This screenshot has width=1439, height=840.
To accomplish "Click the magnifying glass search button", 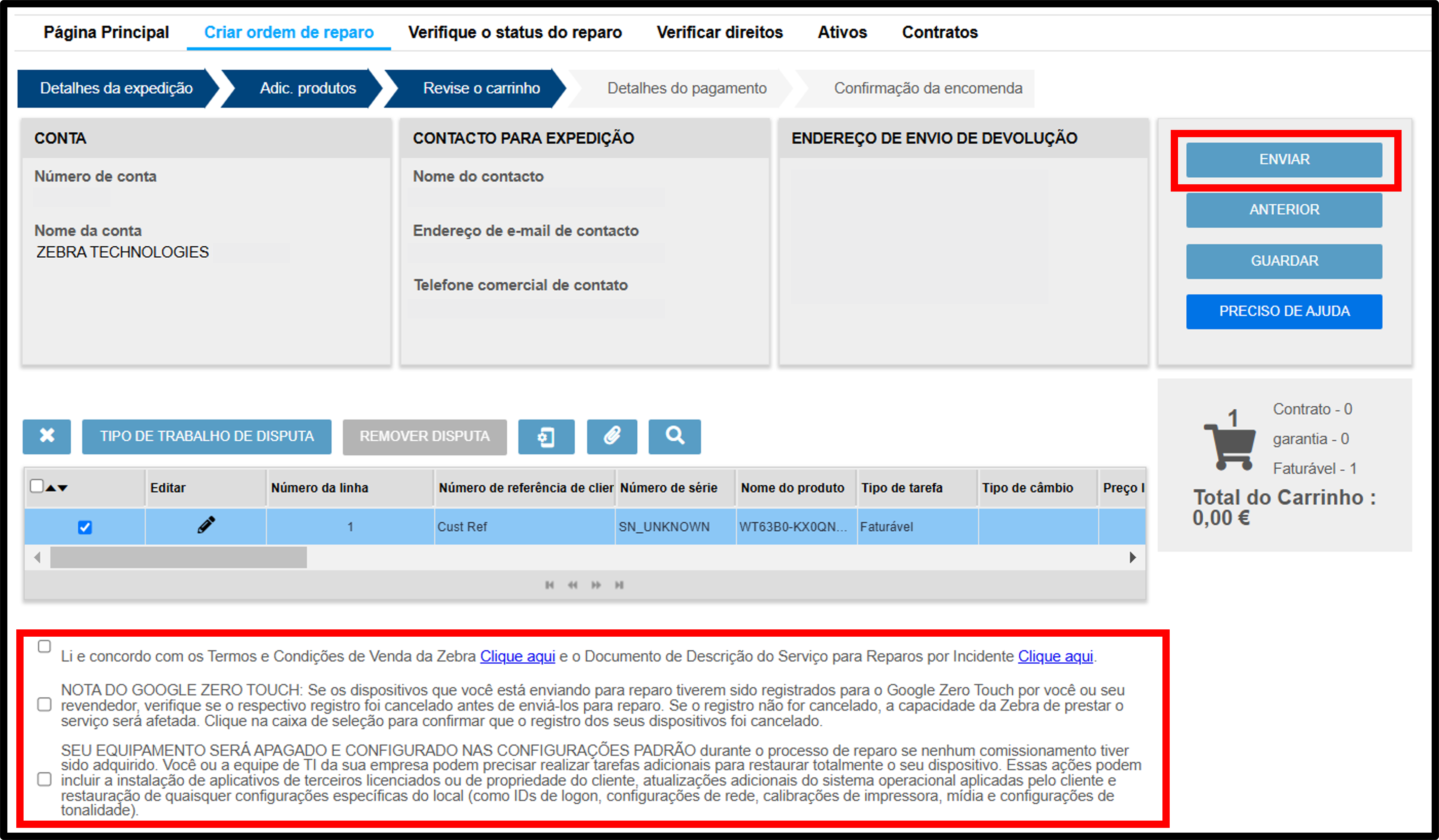I will 674,436.
